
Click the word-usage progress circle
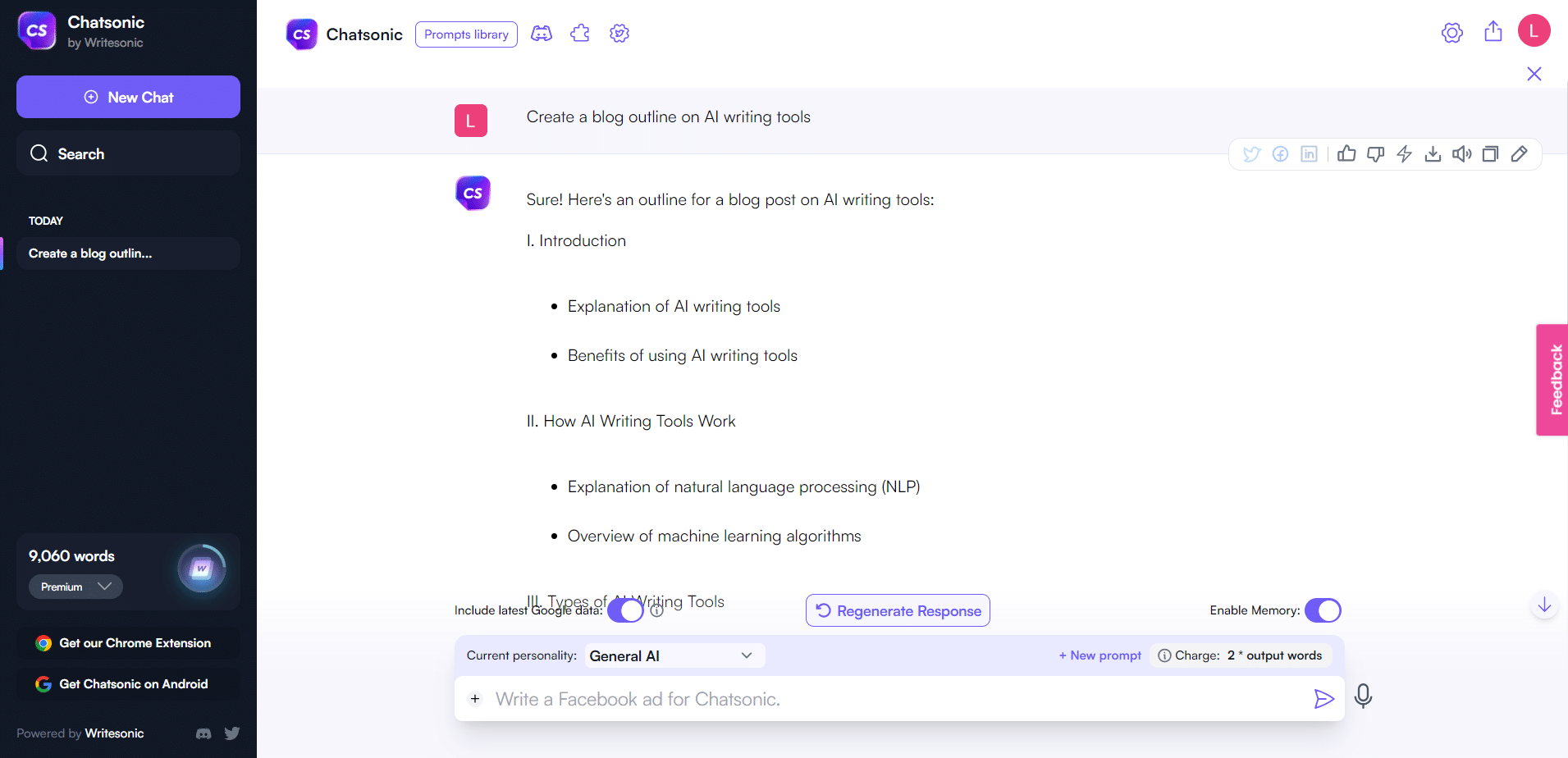click(x=202, y=568)
